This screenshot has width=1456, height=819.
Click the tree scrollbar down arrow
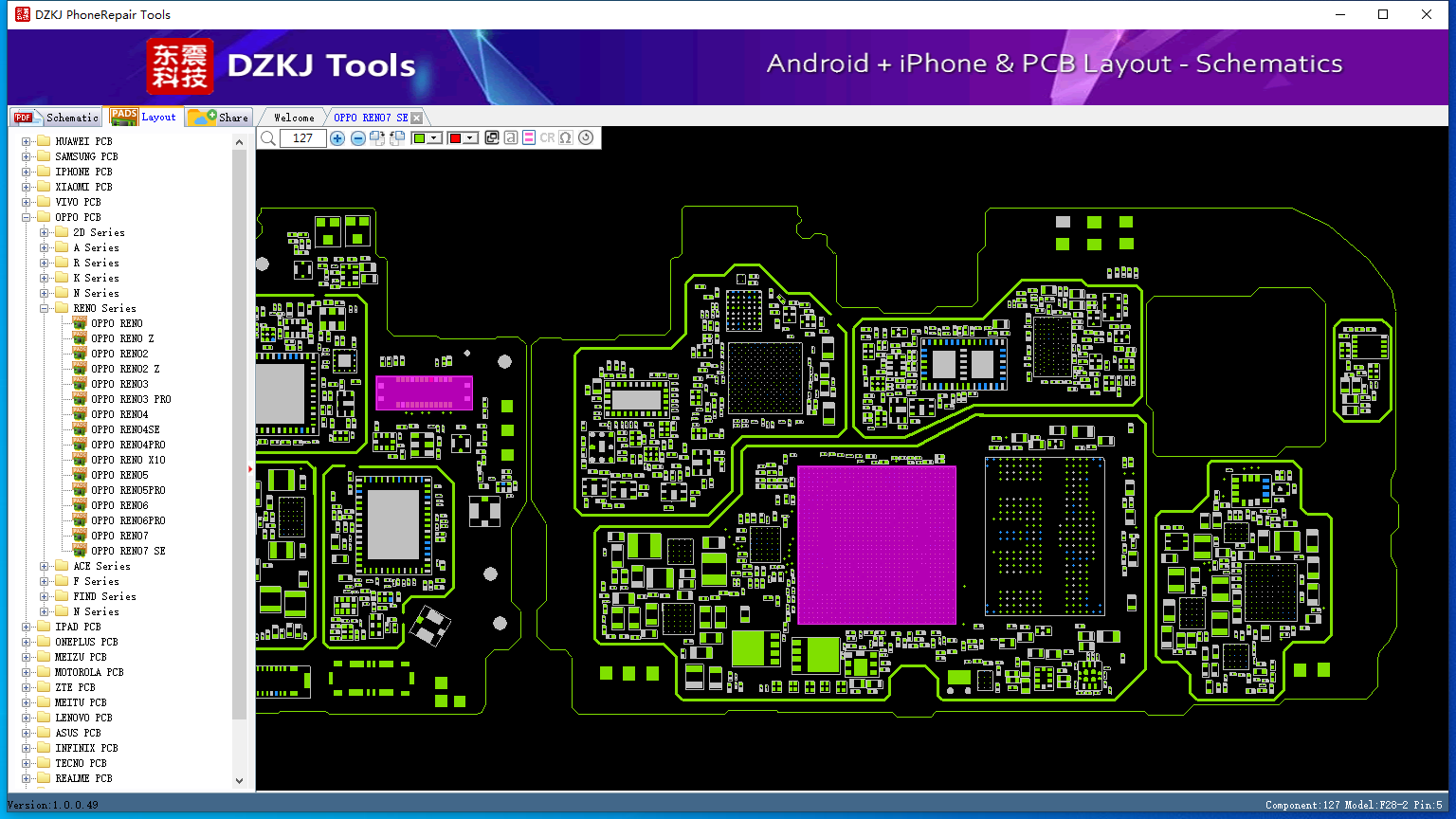click(x=239, y=781)
